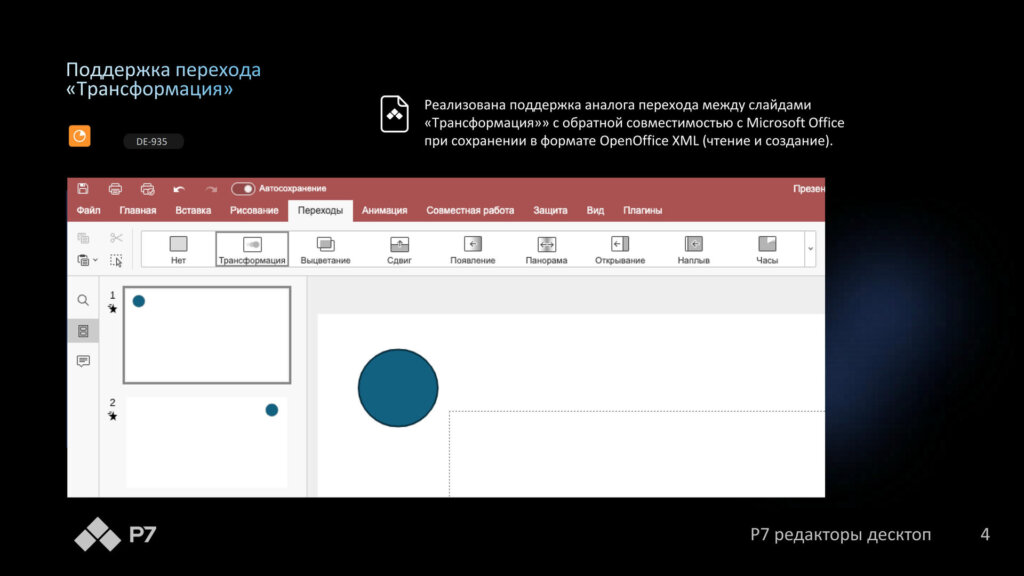The width and height of the screenshot is (1024, 576).
Task: Open the Рисование tab
Action: [x=254, y=210]
